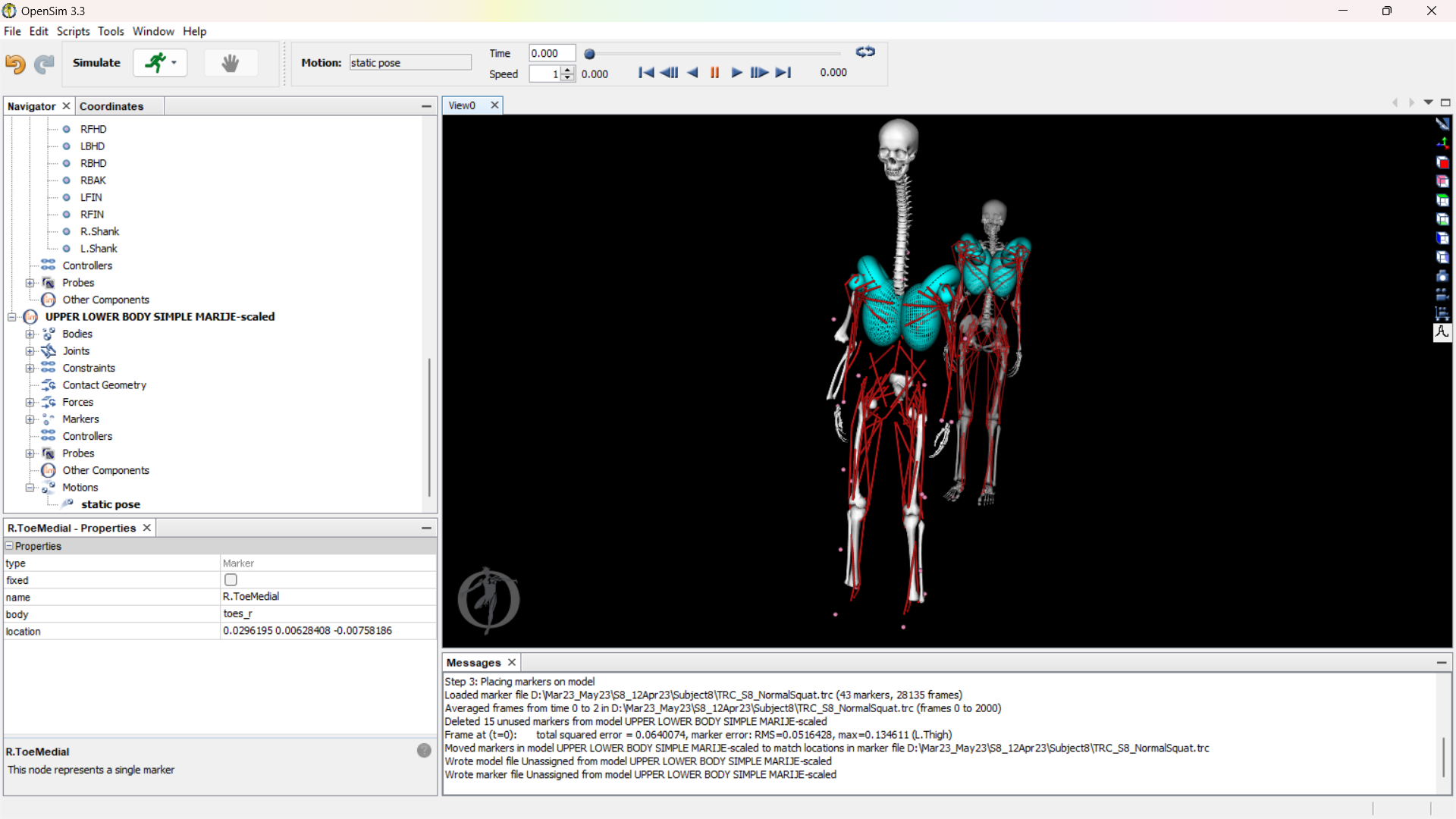The height and width of the screenshot is (819, 1456).
Task: Select the green top-face view cube
Action: (x=1442, y=200)
